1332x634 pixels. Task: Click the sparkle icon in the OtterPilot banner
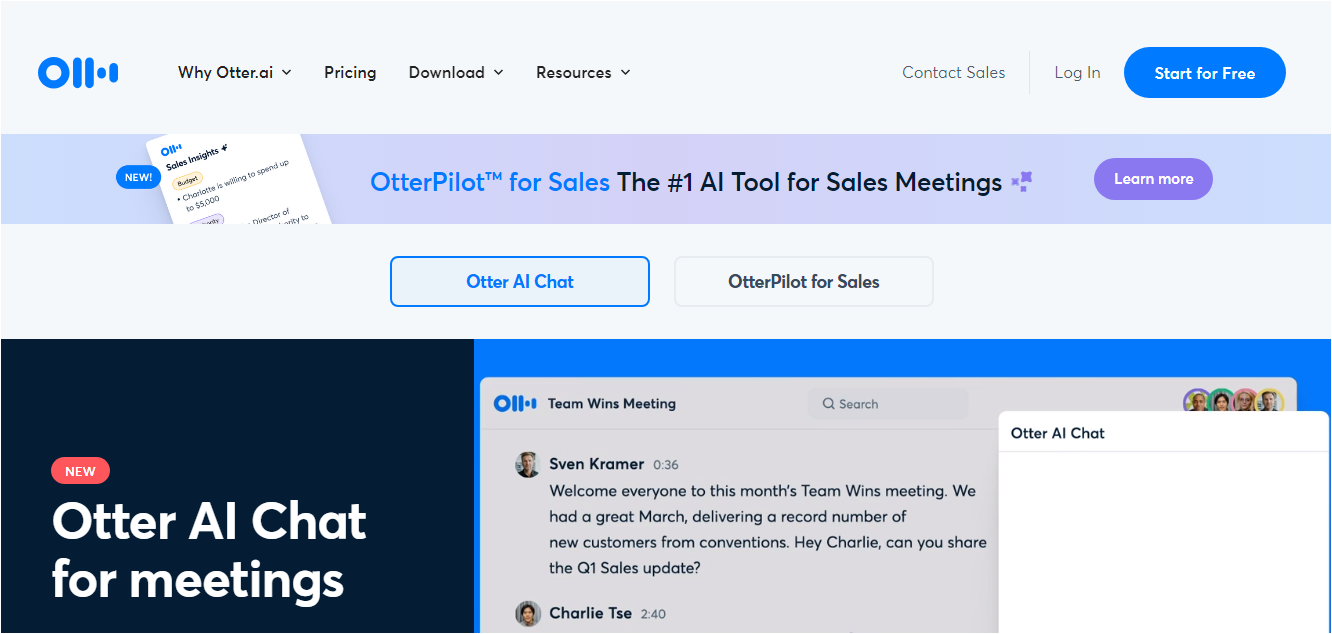[x=1021, y=182]
